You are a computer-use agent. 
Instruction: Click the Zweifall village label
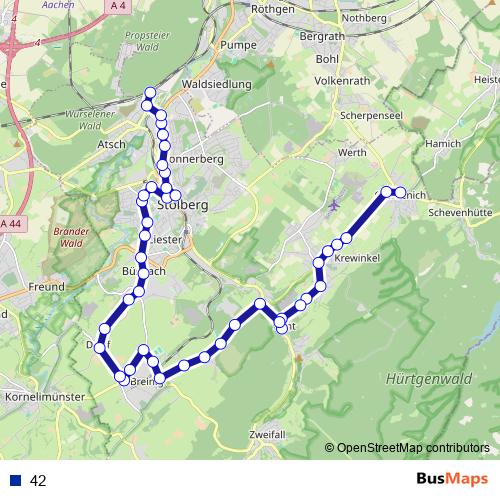tap(267, 435)
